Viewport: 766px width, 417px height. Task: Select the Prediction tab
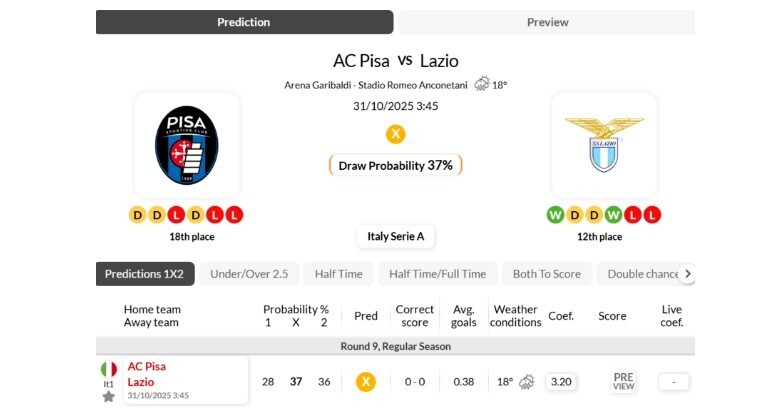244,22
